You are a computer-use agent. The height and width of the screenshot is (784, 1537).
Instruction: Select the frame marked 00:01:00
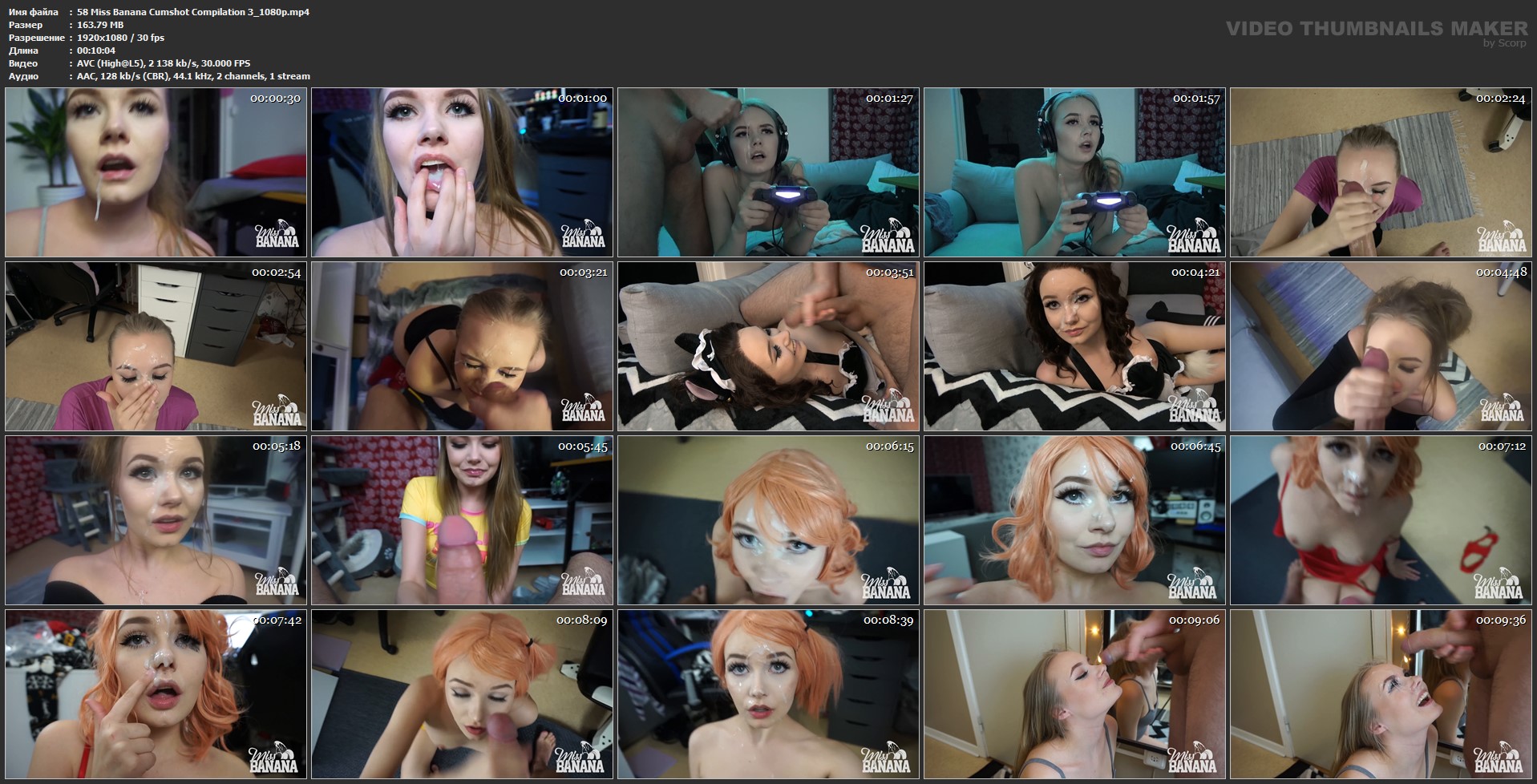coord(462,172)
